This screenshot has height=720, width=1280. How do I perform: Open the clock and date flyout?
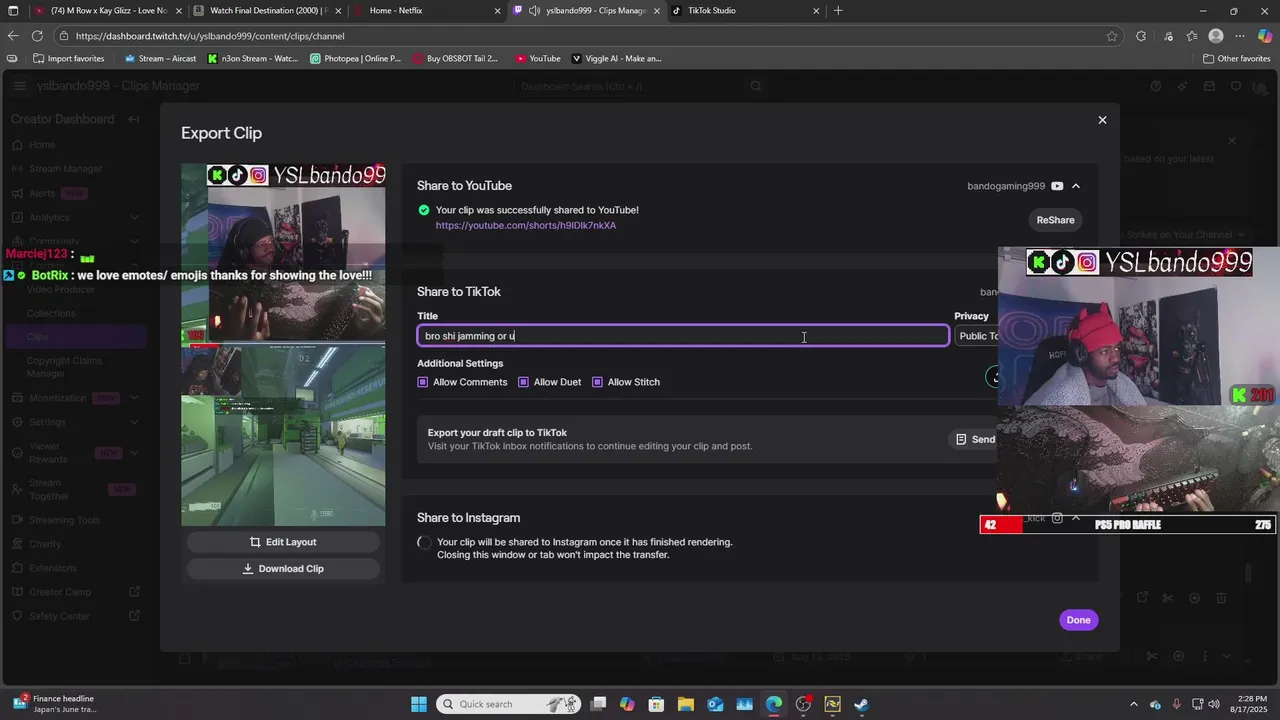(x=1249, y=704)
